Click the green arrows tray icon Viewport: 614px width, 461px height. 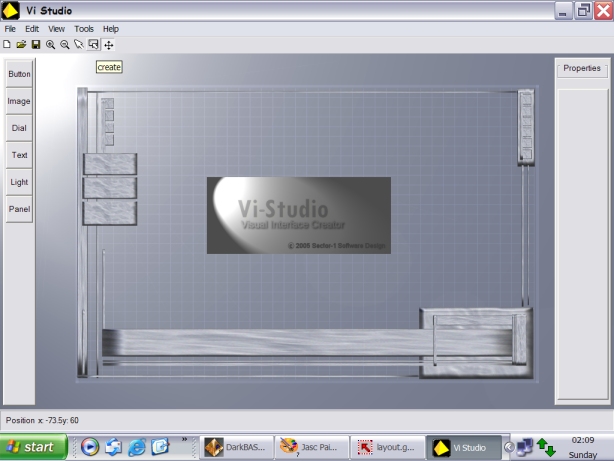click(546, 447)
